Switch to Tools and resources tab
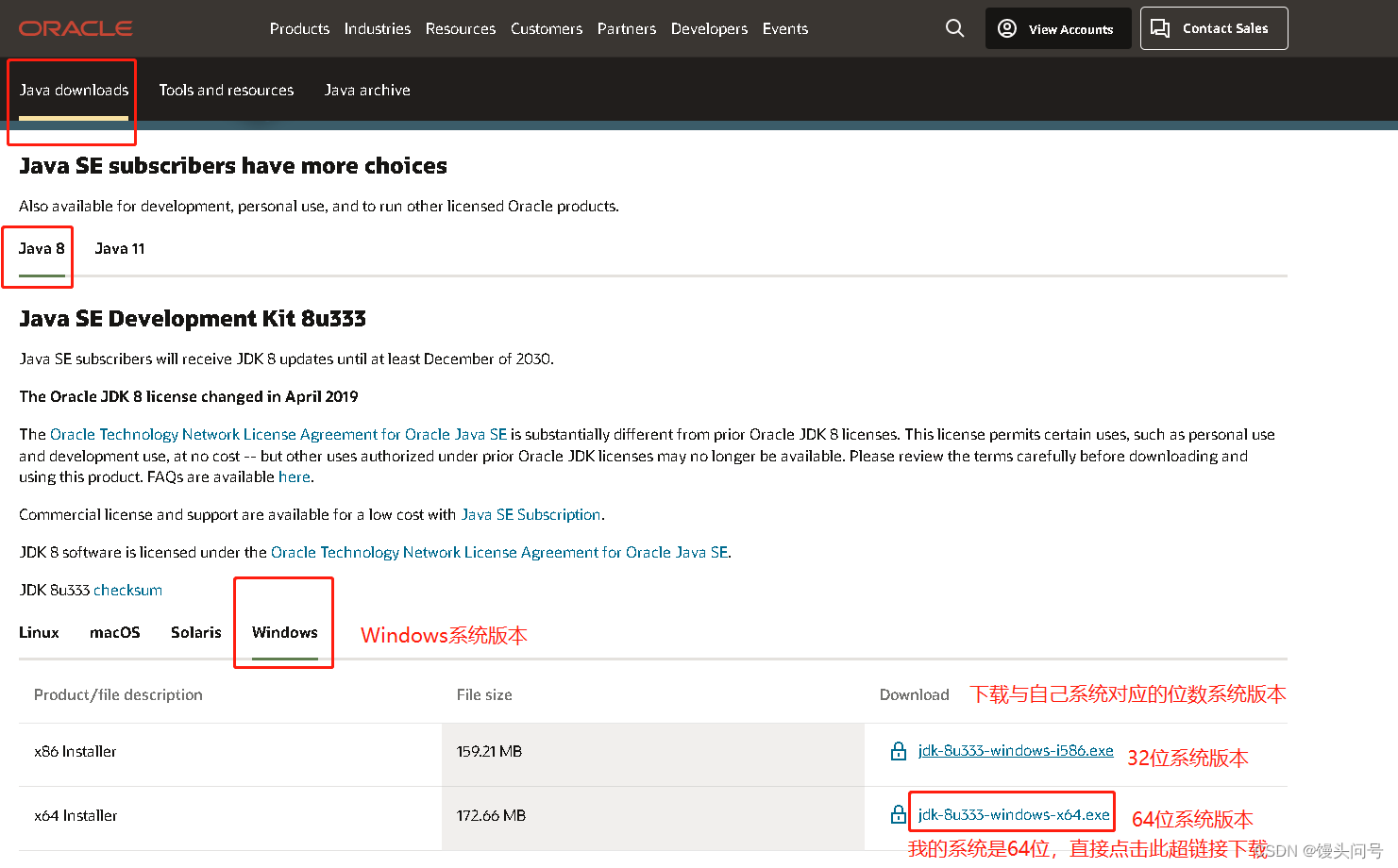 coord(227,91)
